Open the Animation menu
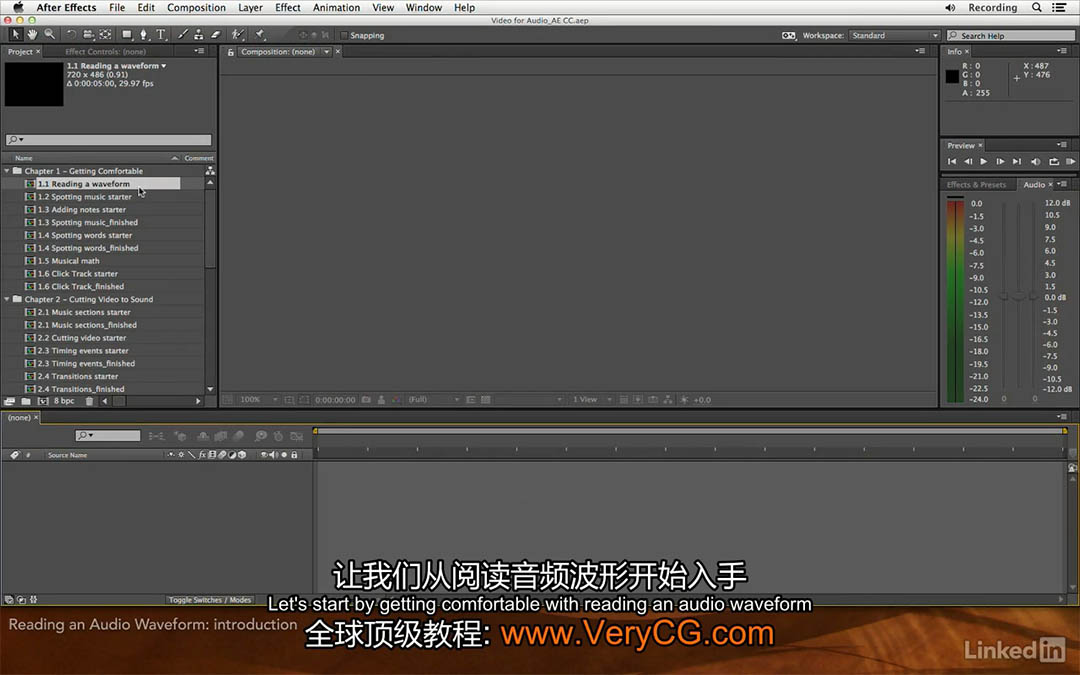This screenshot has width=1080, height=675. coord(336,8)
